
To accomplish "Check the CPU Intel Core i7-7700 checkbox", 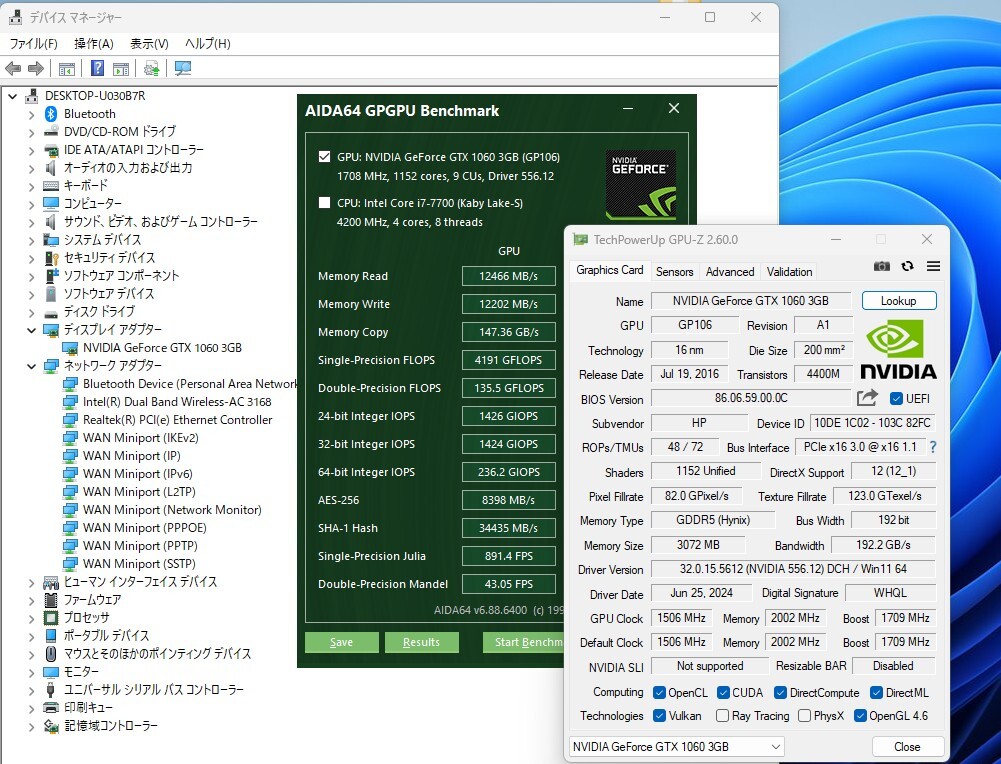I will pos(324,202).
